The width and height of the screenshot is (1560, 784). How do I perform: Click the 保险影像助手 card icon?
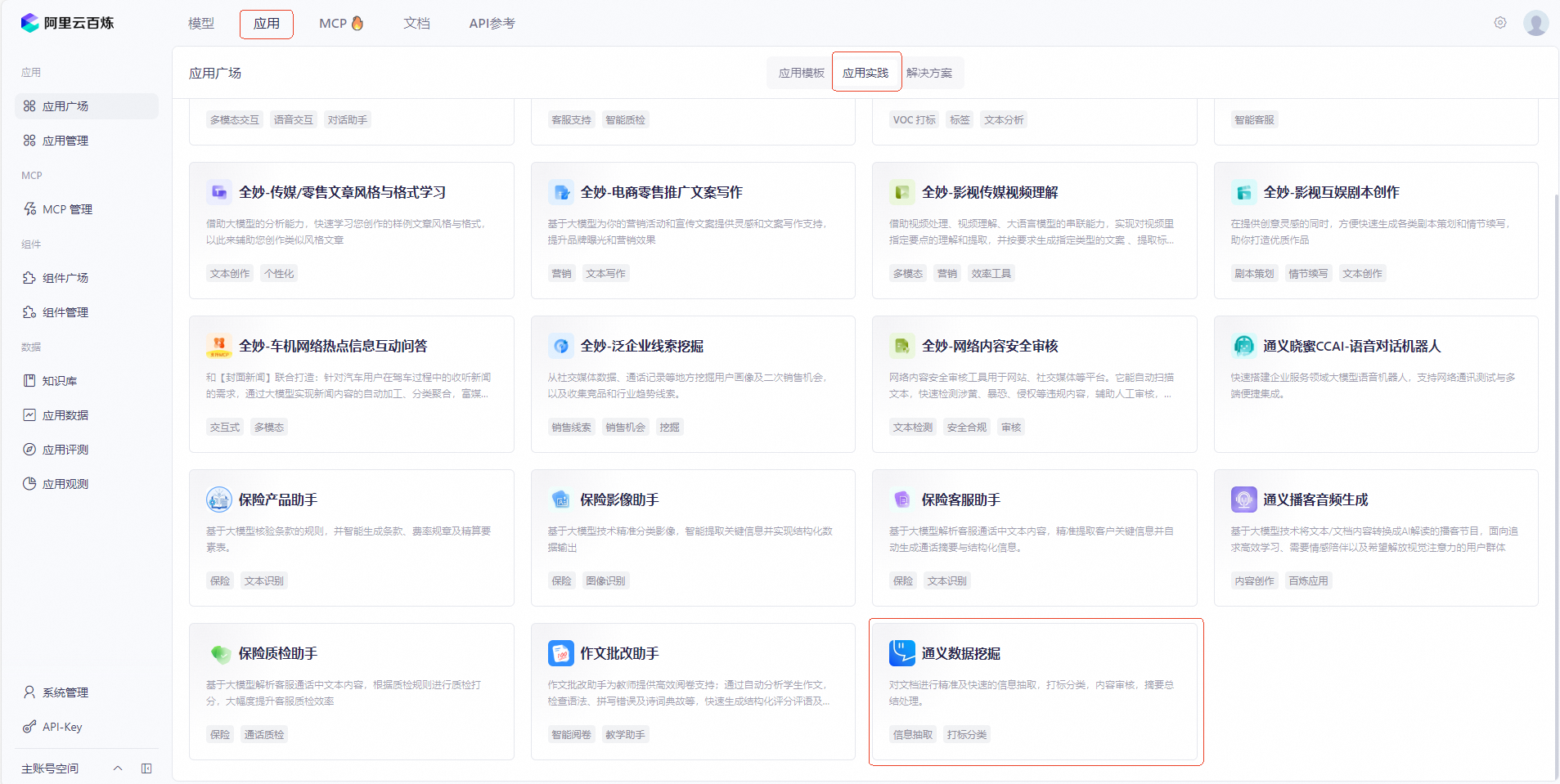[561, 500]
